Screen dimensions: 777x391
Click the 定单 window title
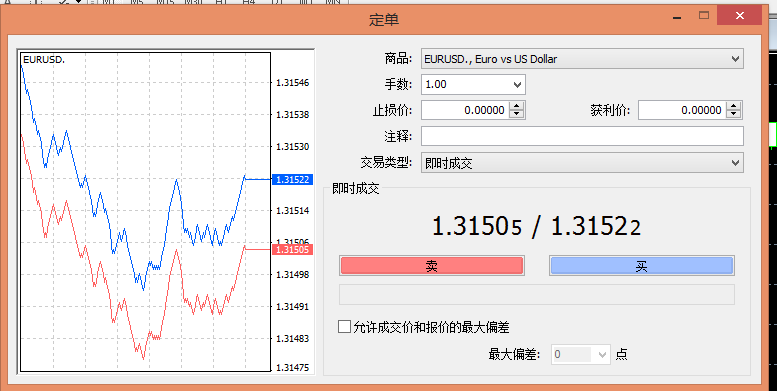(384, 20)
